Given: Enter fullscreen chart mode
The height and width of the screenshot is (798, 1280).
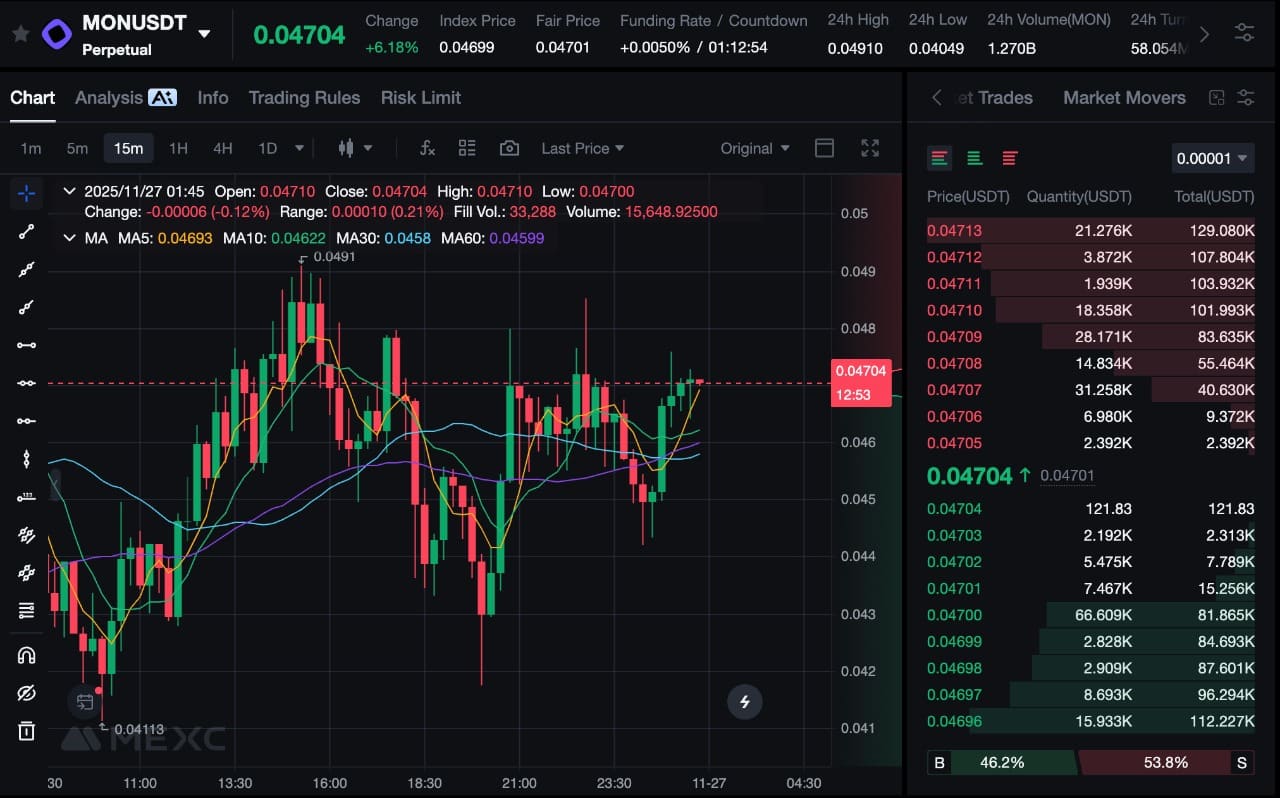Looking at the screenshot, I should [870, 148].
